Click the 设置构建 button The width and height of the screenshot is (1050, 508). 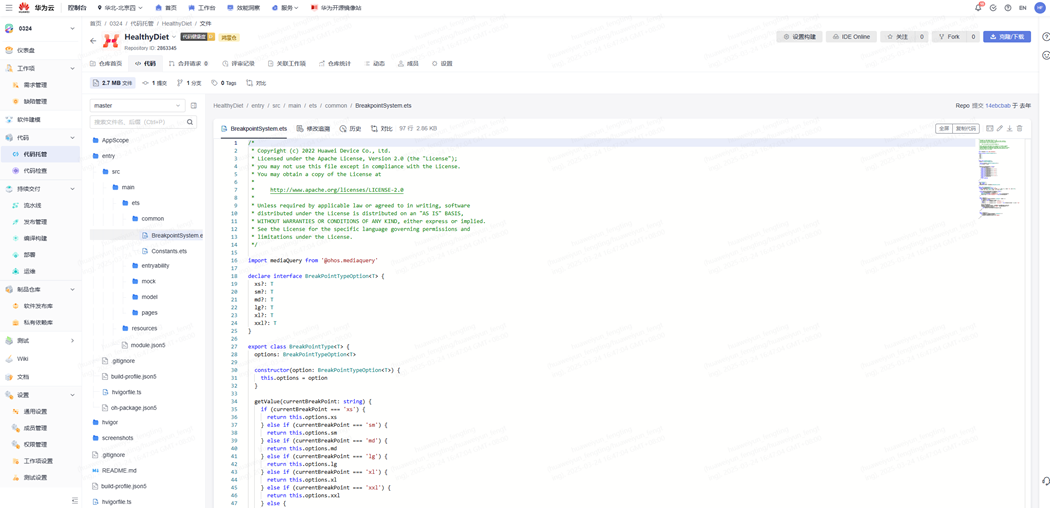coord(799,37)
